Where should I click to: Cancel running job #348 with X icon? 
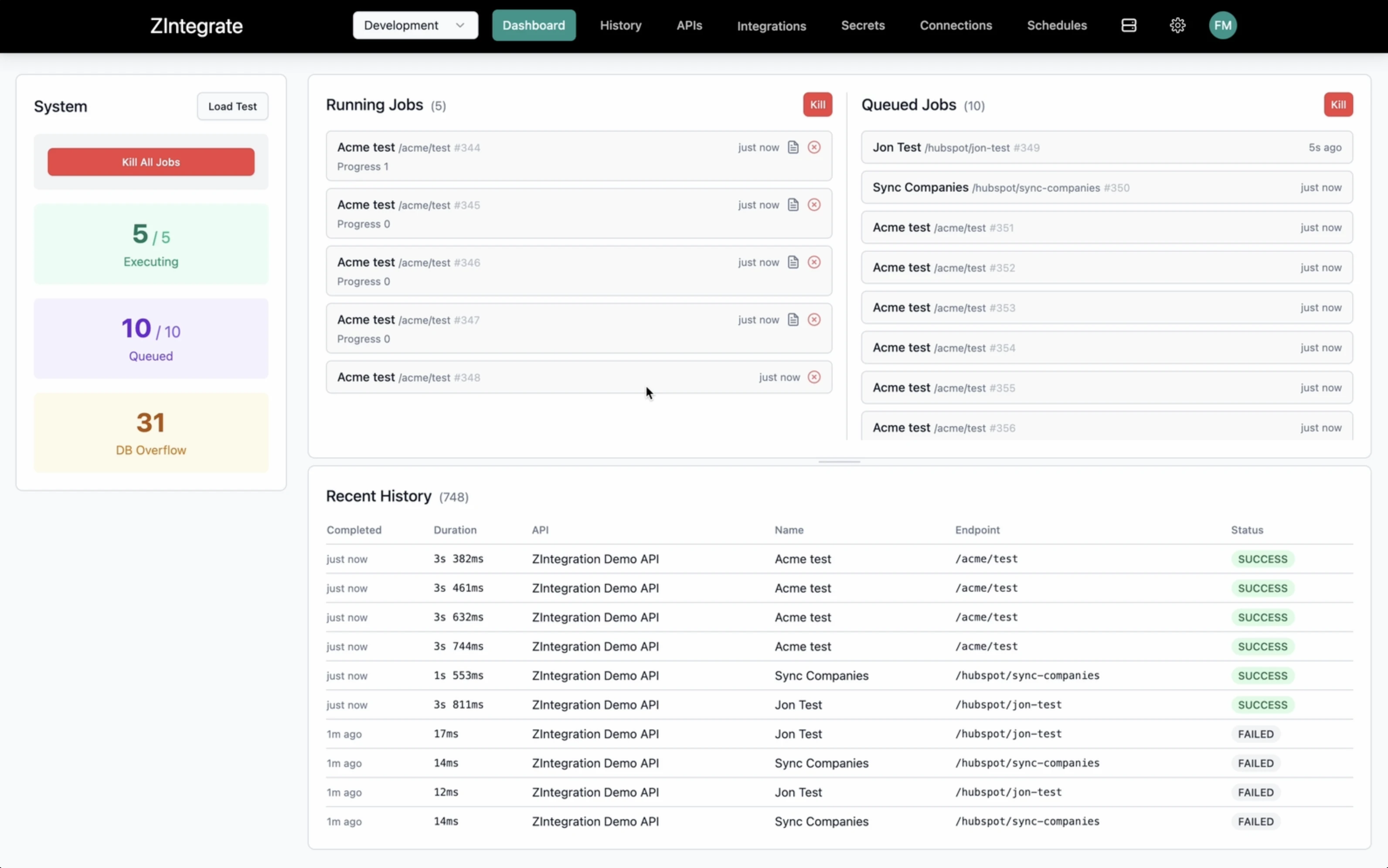tap(814, 377)
